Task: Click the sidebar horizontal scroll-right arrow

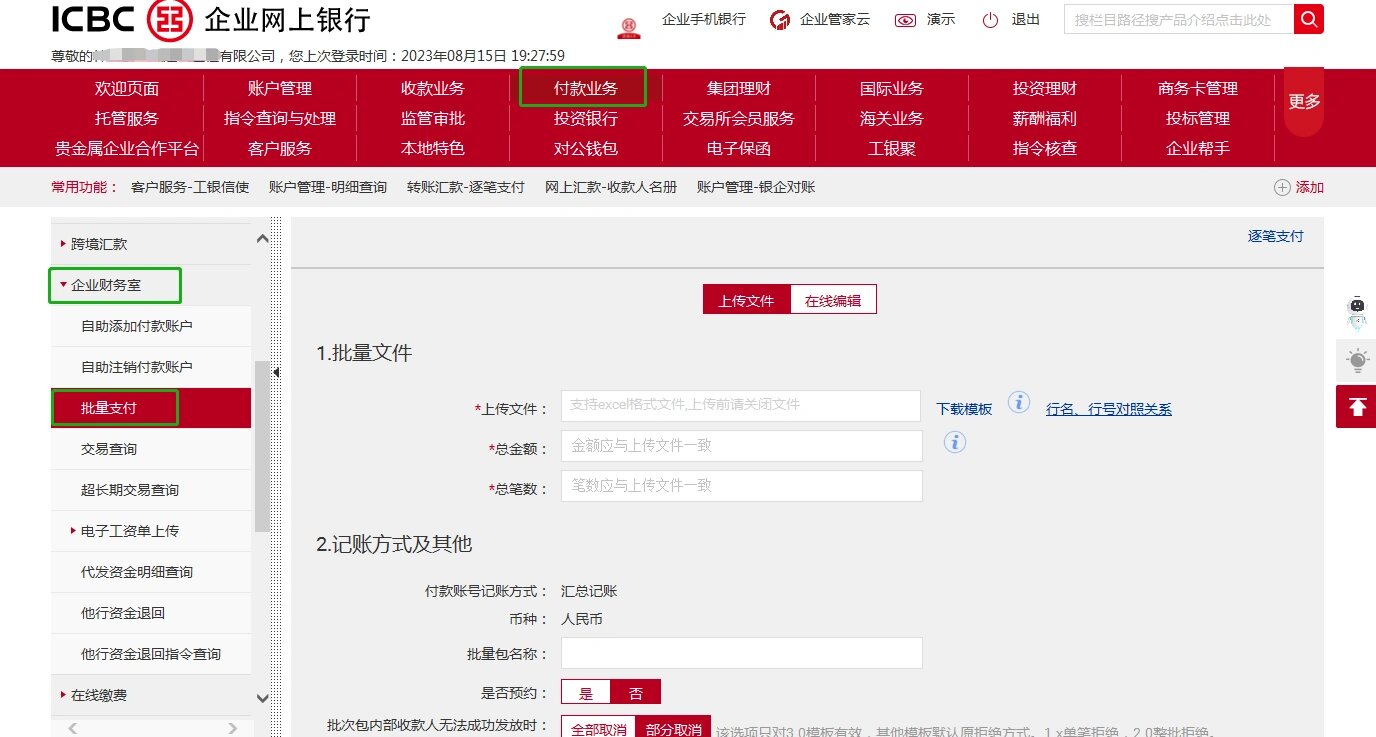Action: (x=233, y=728)
